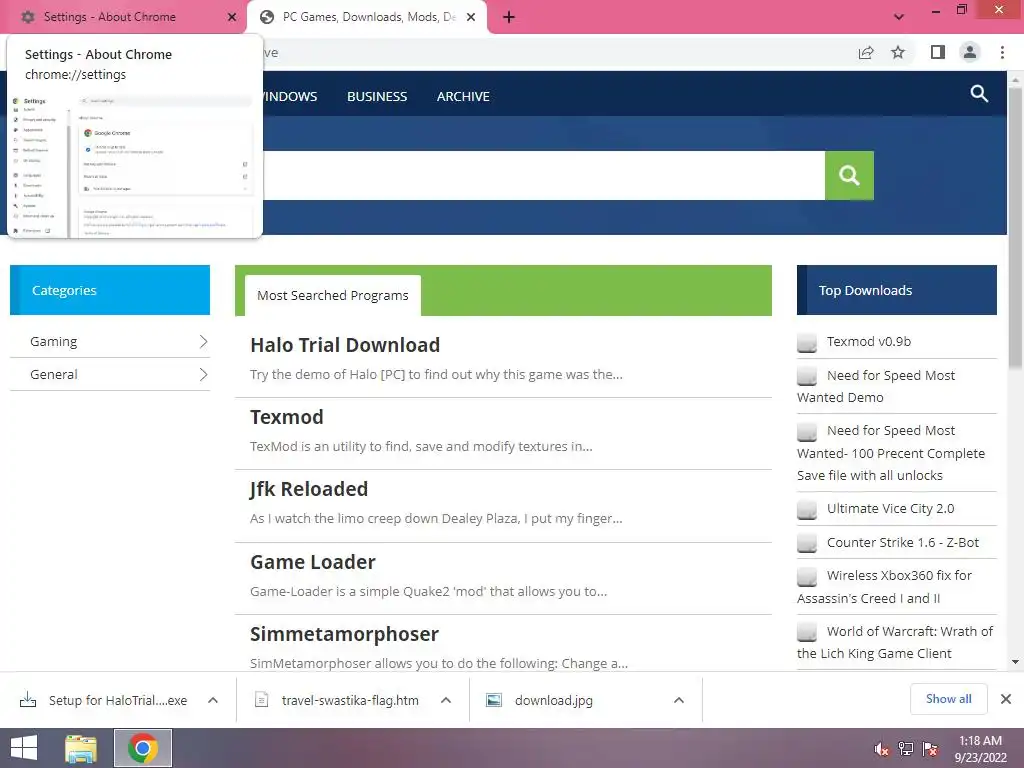The image size is (1024, 768).
Task: Close the PC Games tab
Action: point(471,18)
